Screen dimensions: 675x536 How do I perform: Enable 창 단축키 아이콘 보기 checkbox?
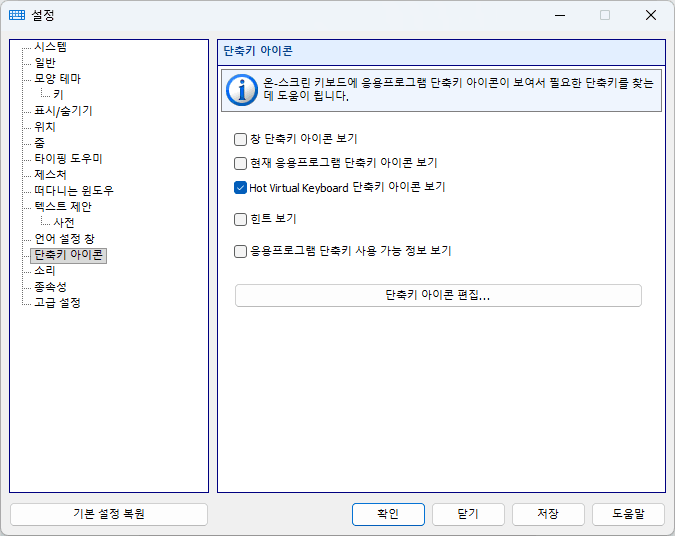pyautogui.click(x=240, y=139)
